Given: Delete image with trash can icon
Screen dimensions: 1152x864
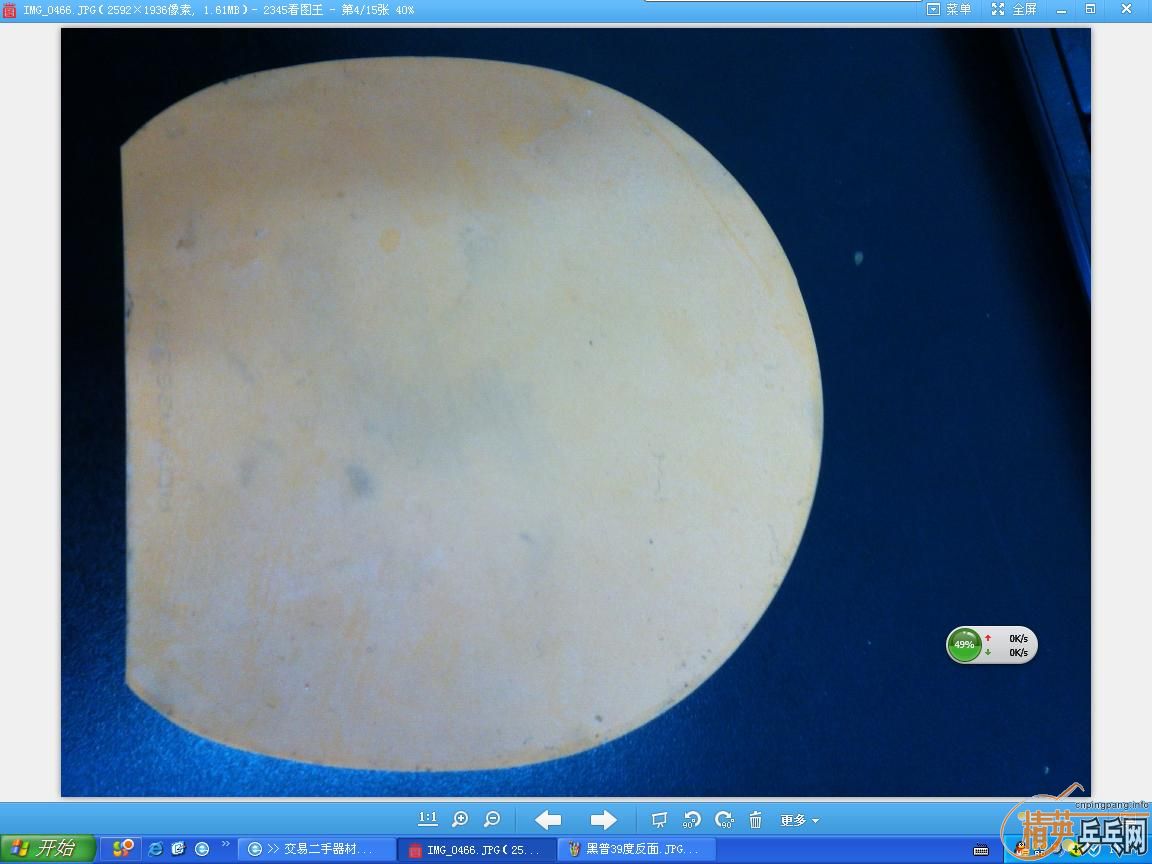Looking at the screenshot, I should click(x=756, y=820).
